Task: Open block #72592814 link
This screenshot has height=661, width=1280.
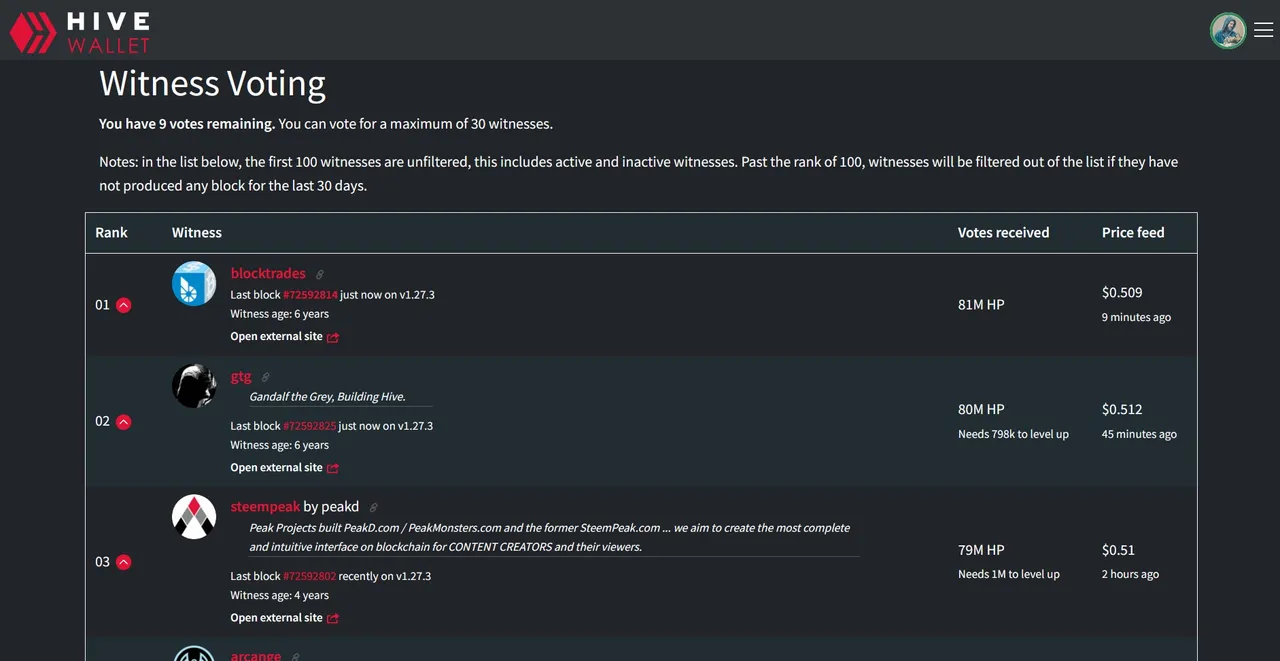Action: point(310,295)
